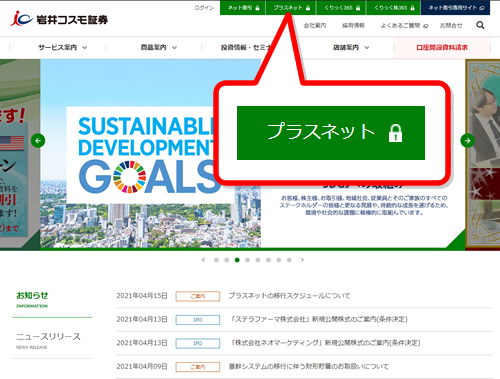Click date 2021年04月15日
Viewport: 500px width, 379px height.
point(142,296)
